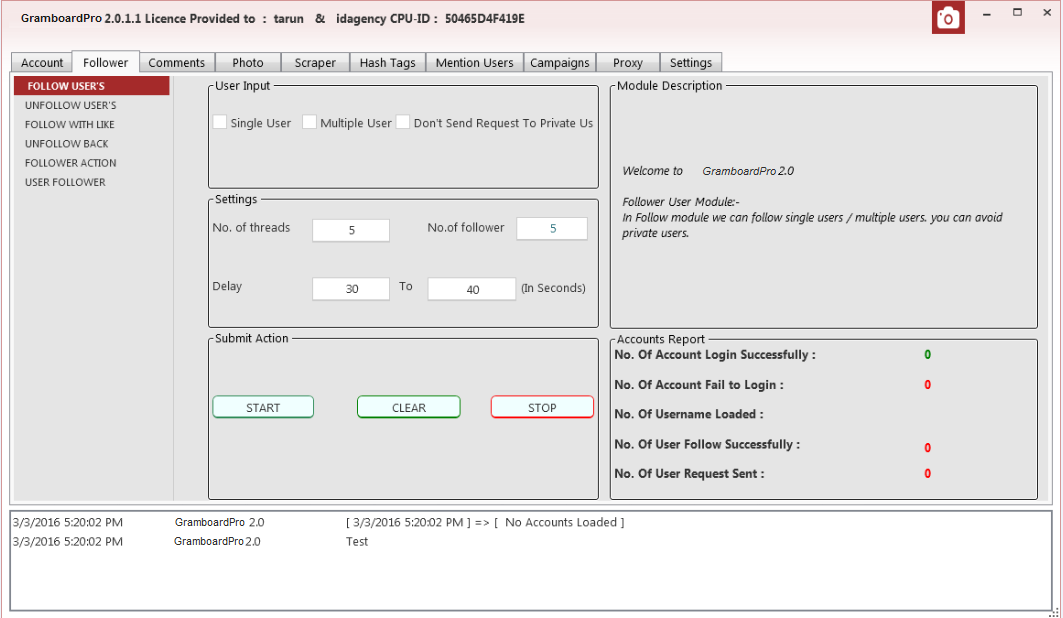The height and width of the screenshot is (618, 1063).
Task: Edit the minimum Delay field showing 30
Action: pos(351,289)
